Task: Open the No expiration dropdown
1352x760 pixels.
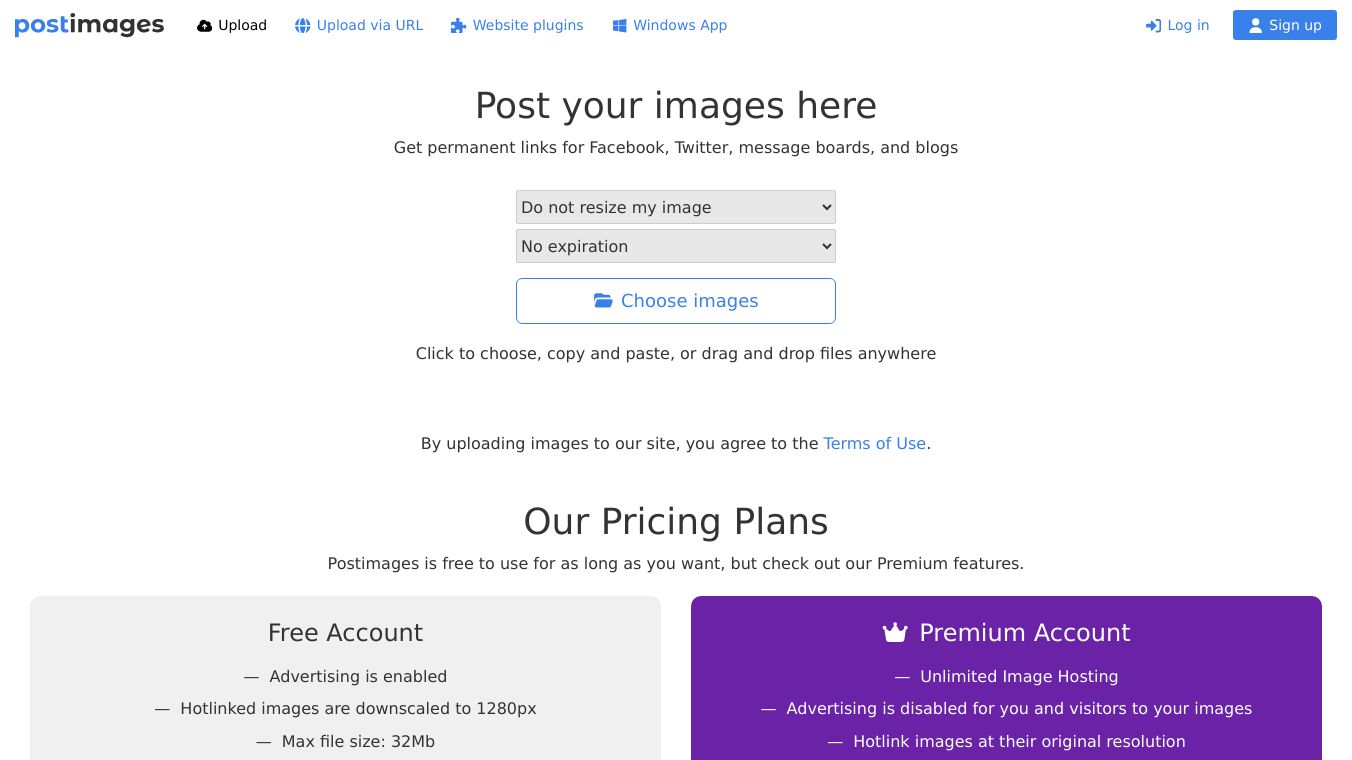Action: point(676,246)
